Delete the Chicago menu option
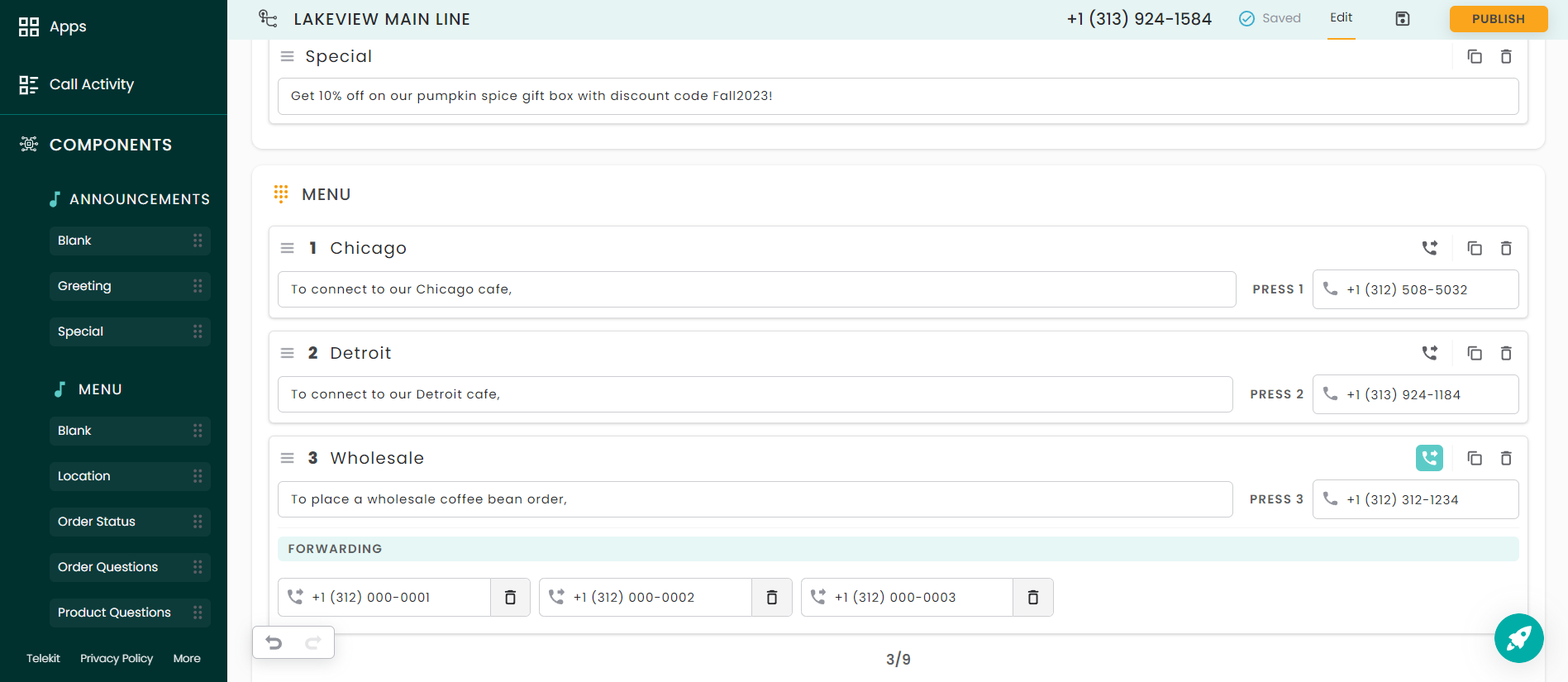This screenshot has height=682, width=1568. pyautogui.click(x=1506, y=248)
